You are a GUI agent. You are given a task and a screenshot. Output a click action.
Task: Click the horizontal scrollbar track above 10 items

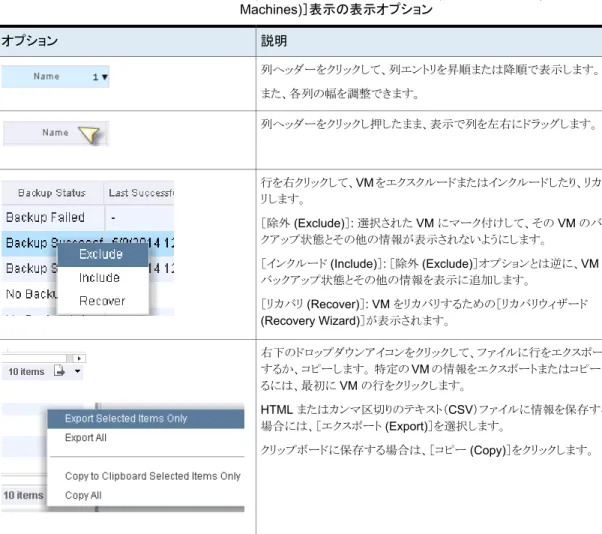[x=37, y=359]
